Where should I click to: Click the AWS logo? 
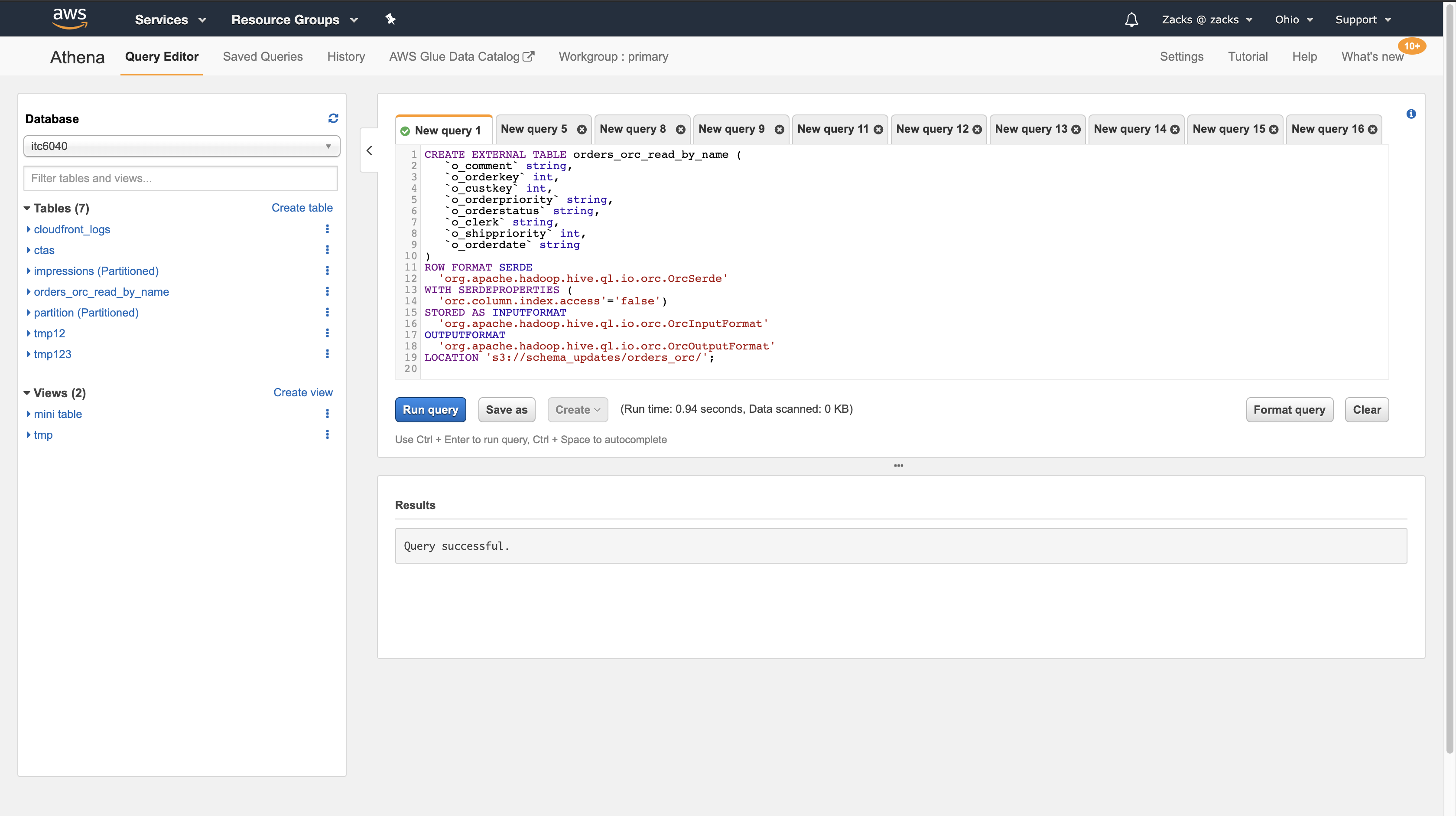(69, 19)
